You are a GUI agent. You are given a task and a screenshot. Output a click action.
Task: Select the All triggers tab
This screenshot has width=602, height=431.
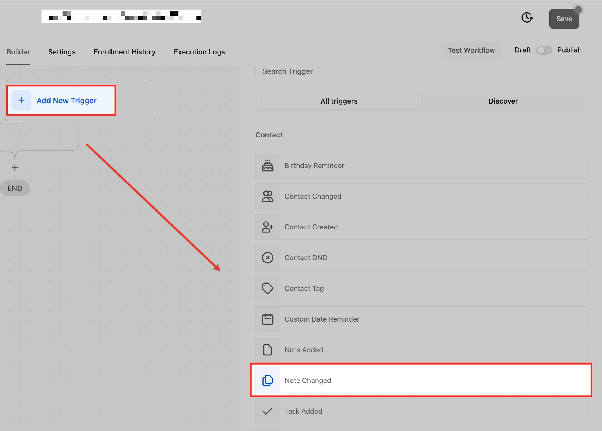tap(339, 101)
